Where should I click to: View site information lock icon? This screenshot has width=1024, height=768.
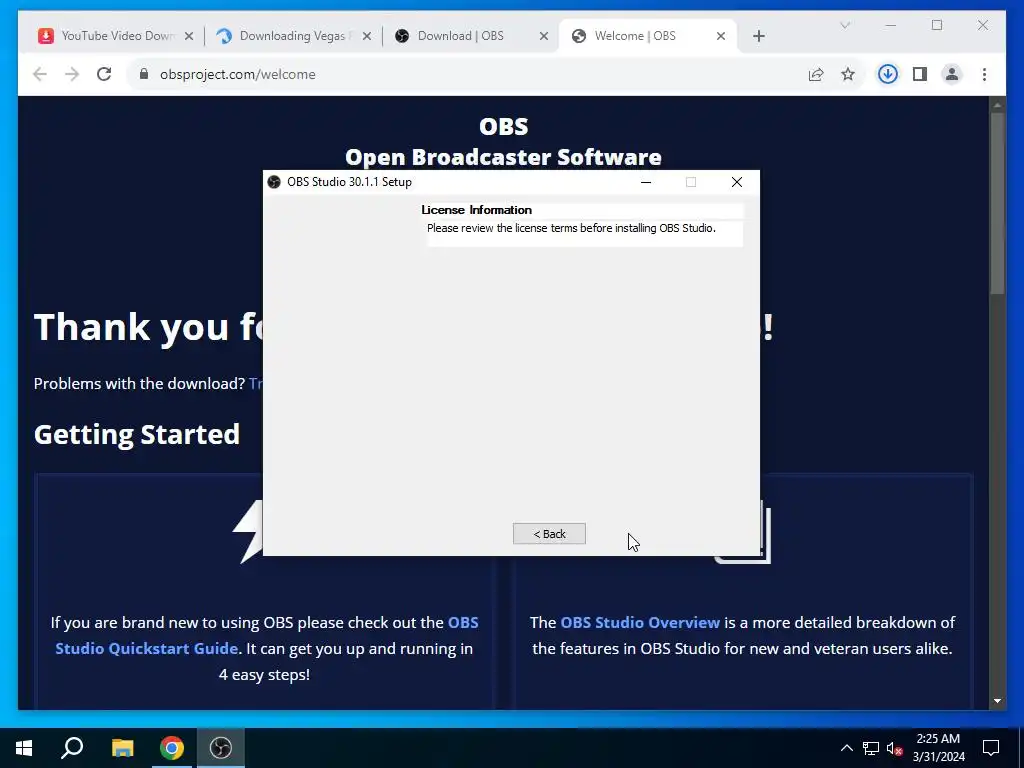point(144,74)
